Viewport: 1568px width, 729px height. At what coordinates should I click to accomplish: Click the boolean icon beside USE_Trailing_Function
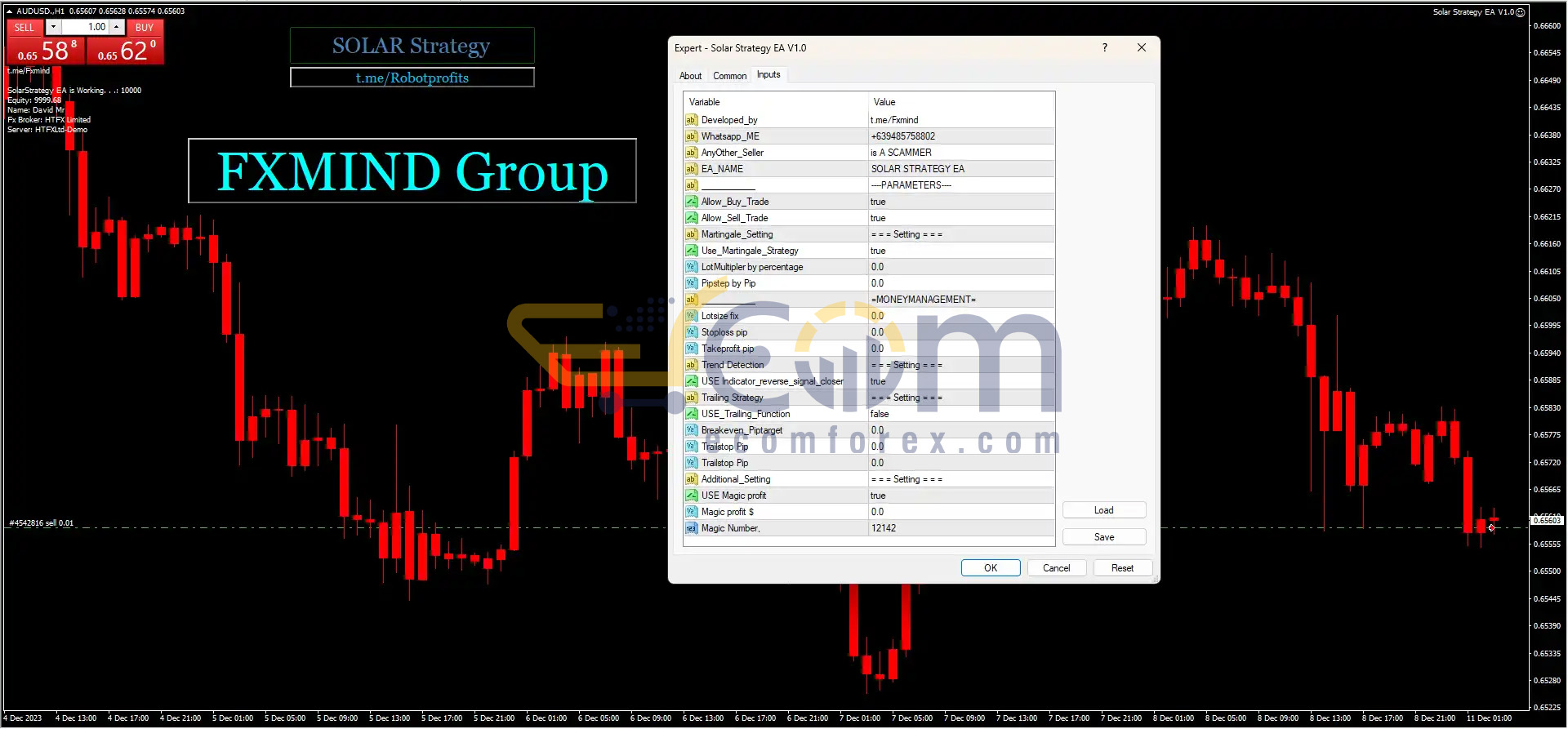click(691, 414)
